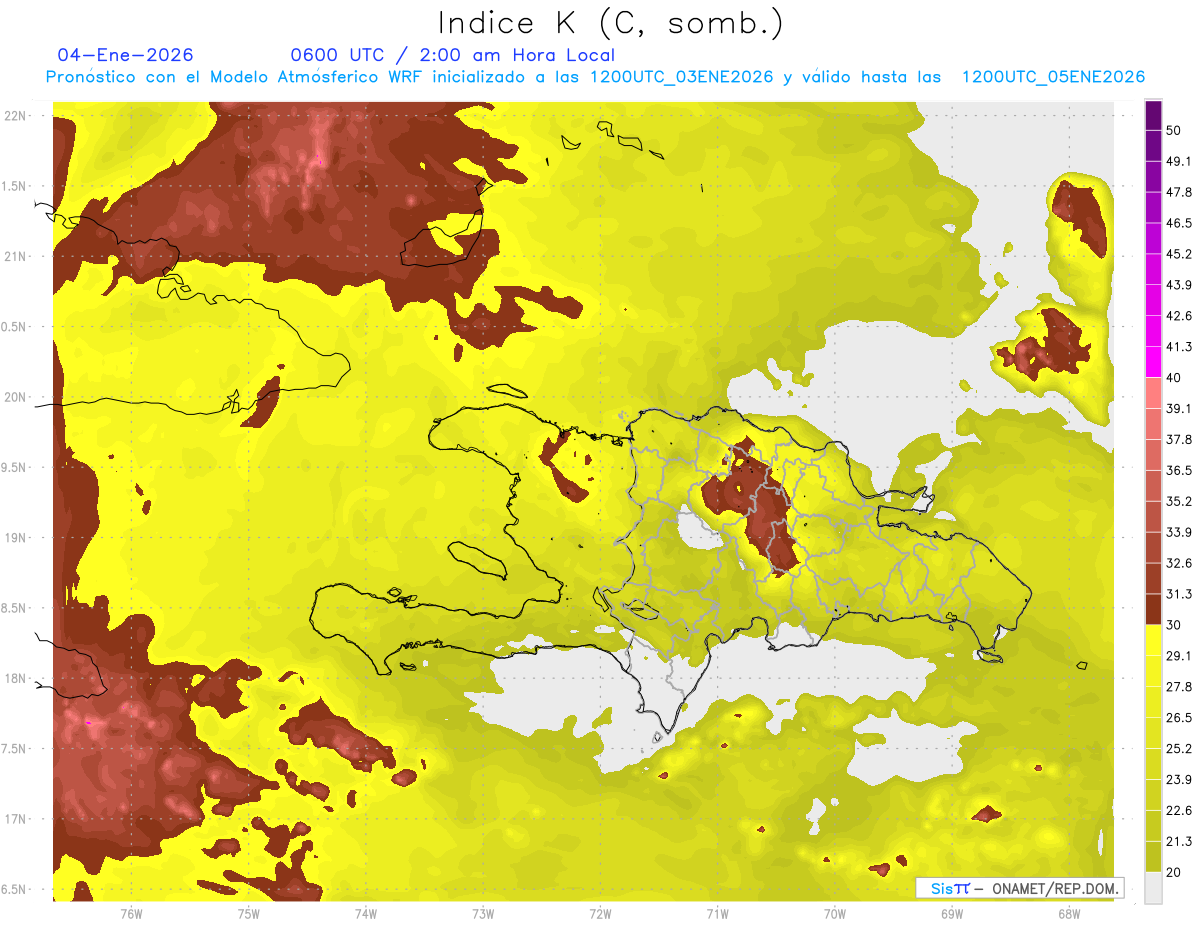1200x927 pixels.
Task: Select the legend value "36.5"
Action: point(1178,470)
